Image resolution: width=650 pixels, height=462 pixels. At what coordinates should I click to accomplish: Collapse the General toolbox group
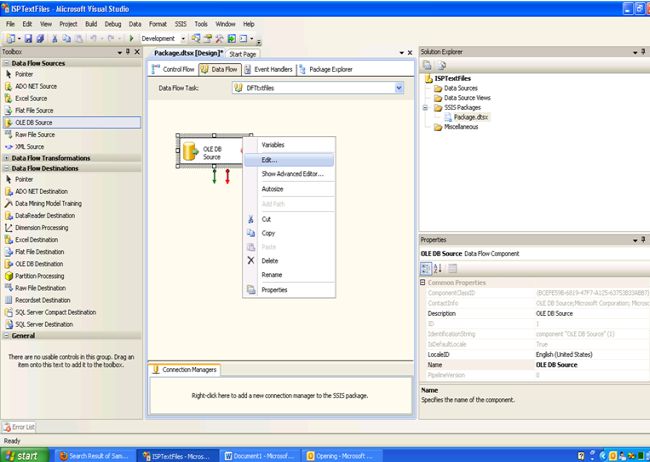(x=7, y=336)
